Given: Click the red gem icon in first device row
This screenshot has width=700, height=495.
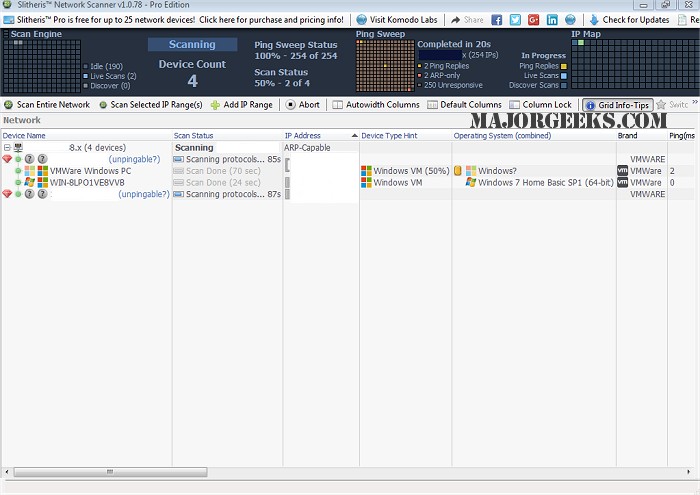Looking at the screenshot, I should 7,159.
